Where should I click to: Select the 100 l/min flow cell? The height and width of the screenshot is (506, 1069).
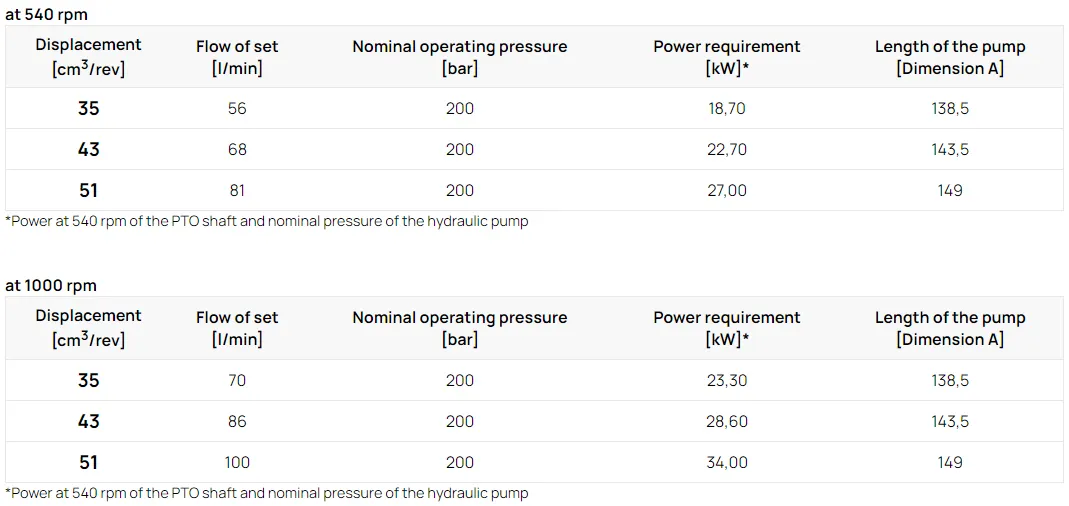237,462
